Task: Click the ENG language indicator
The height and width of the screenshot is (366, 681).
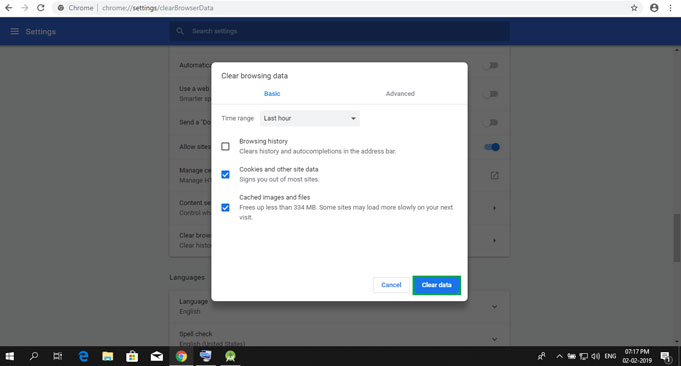Action: click(610, 356)
